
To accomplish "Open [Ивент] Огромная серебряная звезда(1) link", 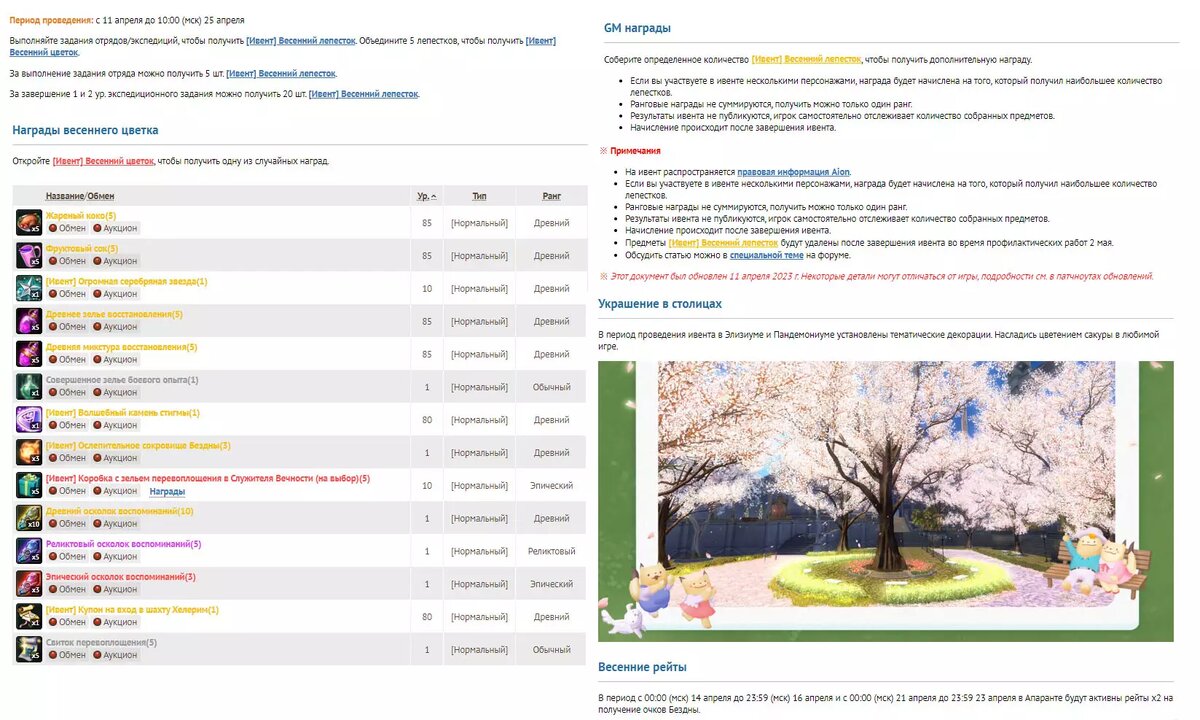I will pyautogui.click(x=127, y=282).
